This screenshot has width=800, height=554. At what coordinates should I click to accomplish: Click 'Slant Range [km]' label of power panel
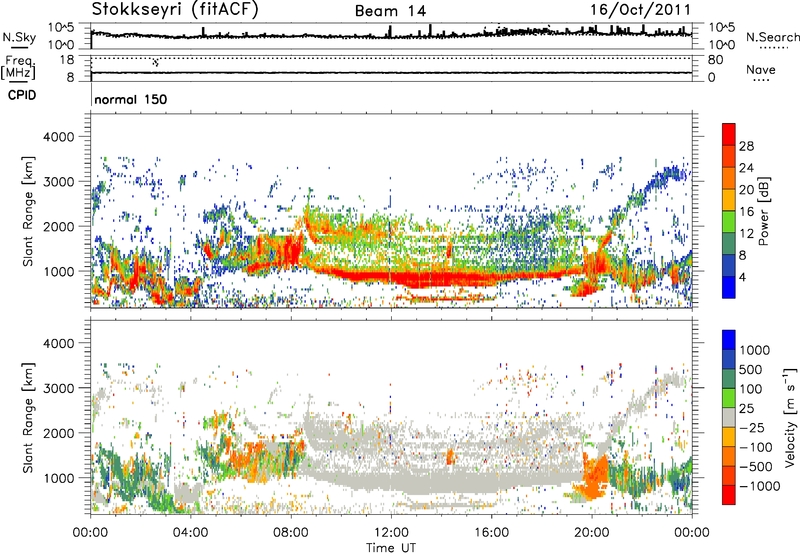click(x=28, y=211)
